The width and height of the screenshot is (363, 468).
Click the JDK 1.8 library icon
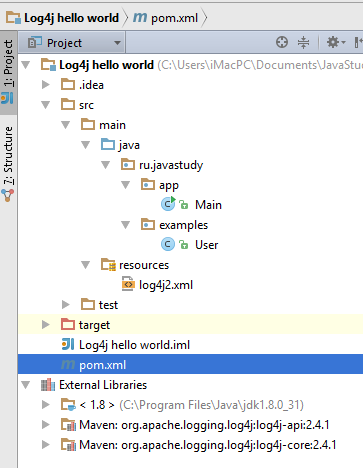click(x=69, y=405)
